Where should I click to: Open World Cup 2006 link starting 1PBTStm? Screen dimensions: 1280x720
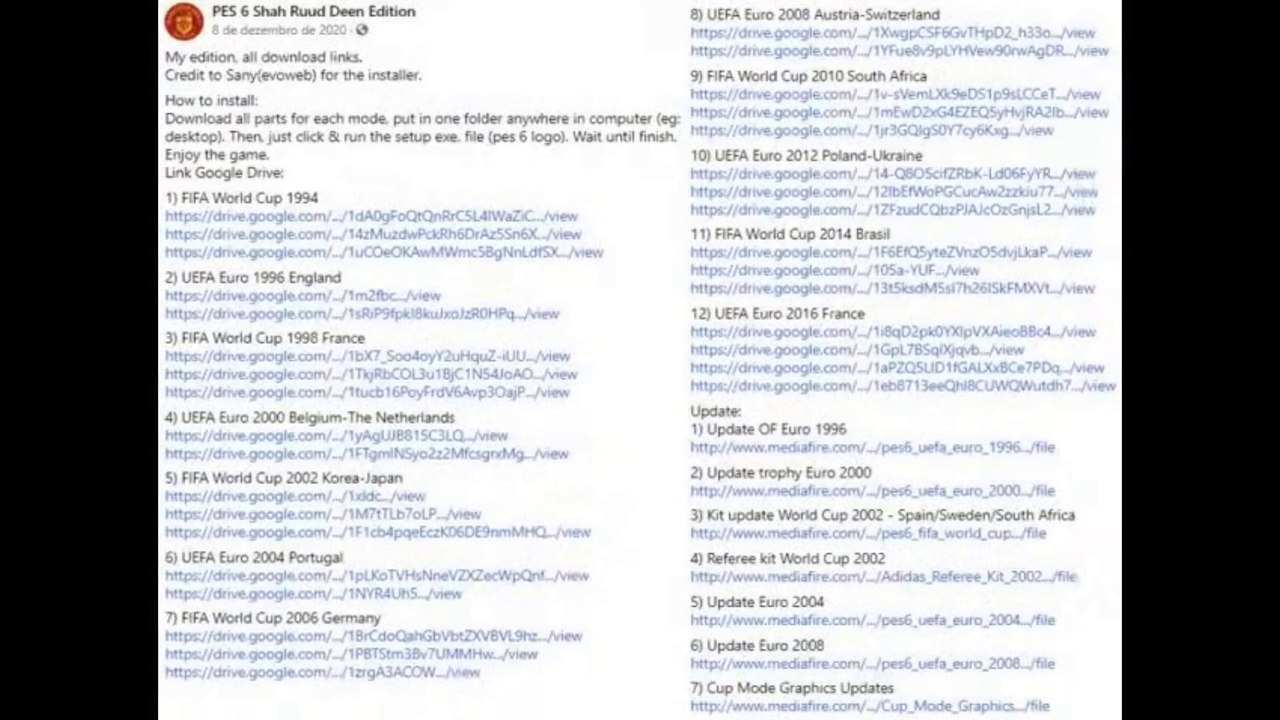click(351, 654)
